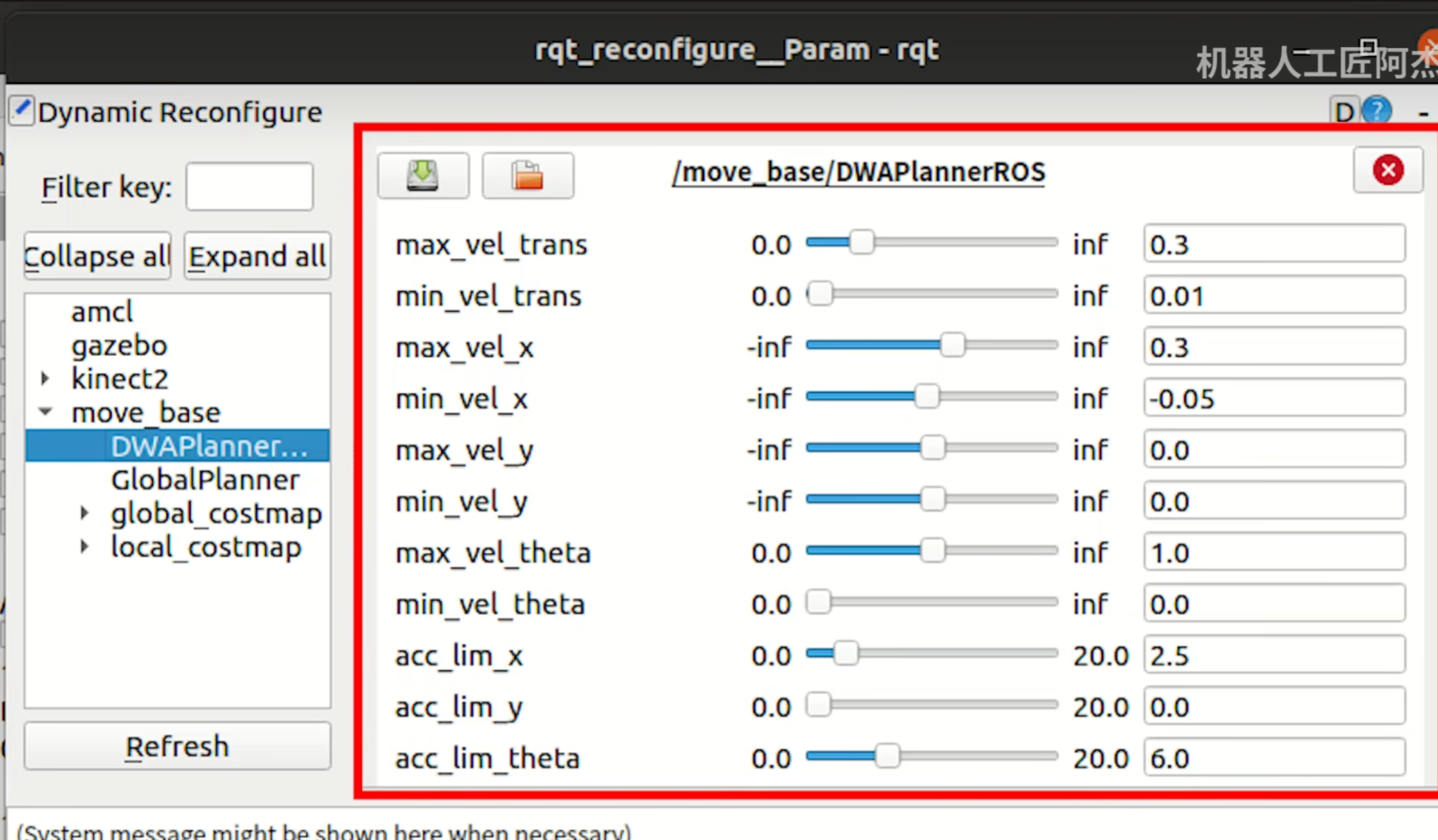This screenshot has height=840, width=1438.
Task: Expand the global_costmap tree node
Action: pos(84,513)
